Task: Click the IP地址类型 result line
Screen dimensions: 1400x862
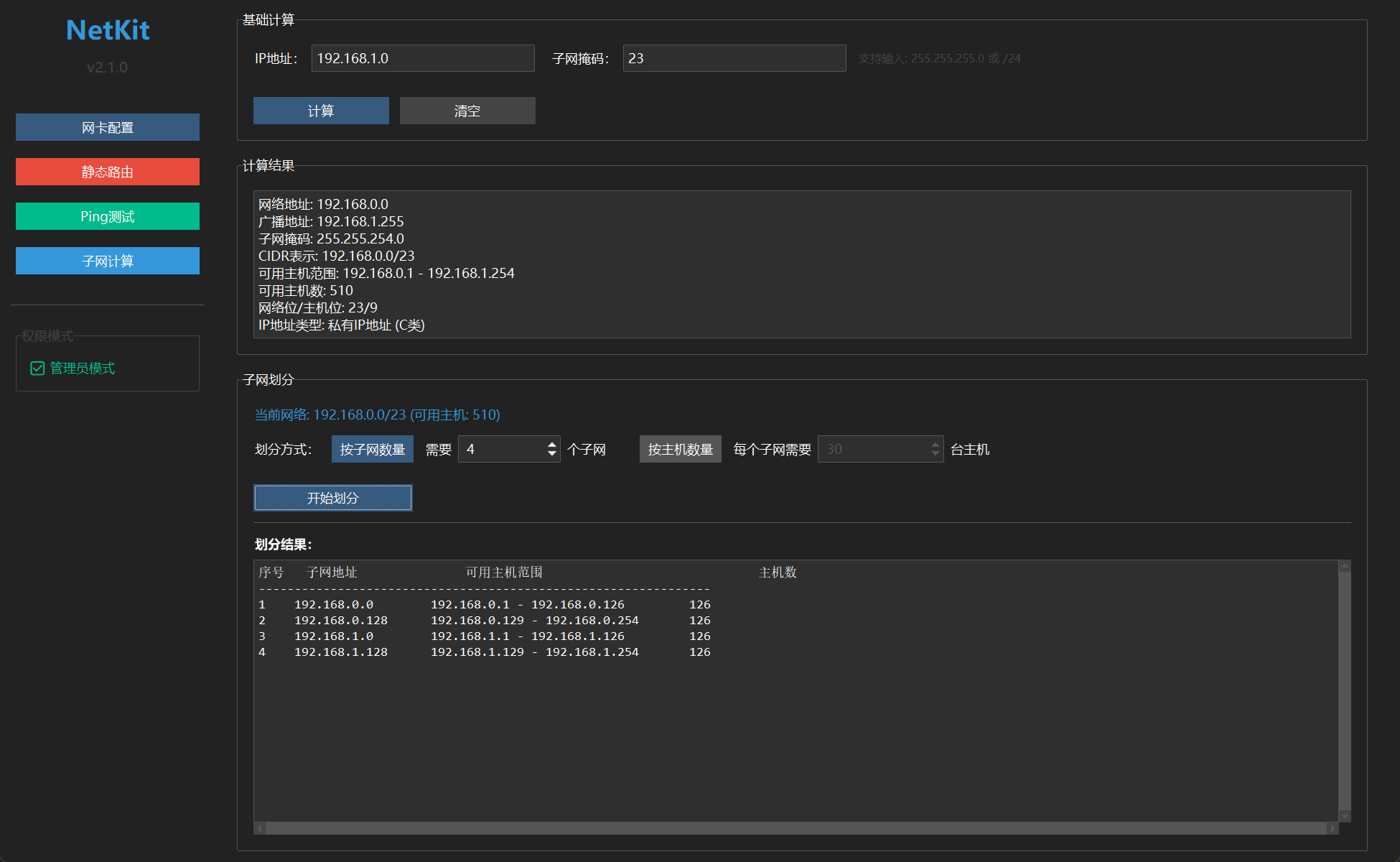Action: click(342, 325)
